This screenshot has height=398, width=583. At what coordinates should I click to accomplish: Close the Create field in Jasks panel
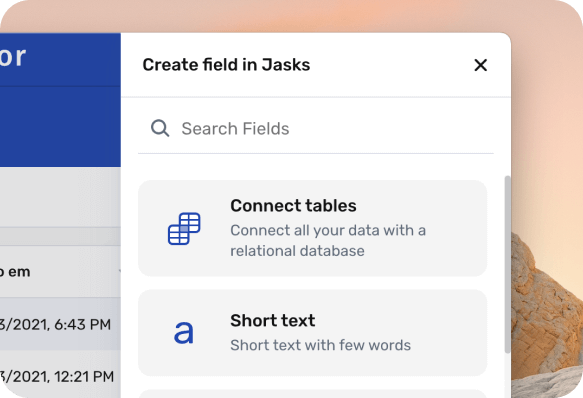click(x=480, y=65)
